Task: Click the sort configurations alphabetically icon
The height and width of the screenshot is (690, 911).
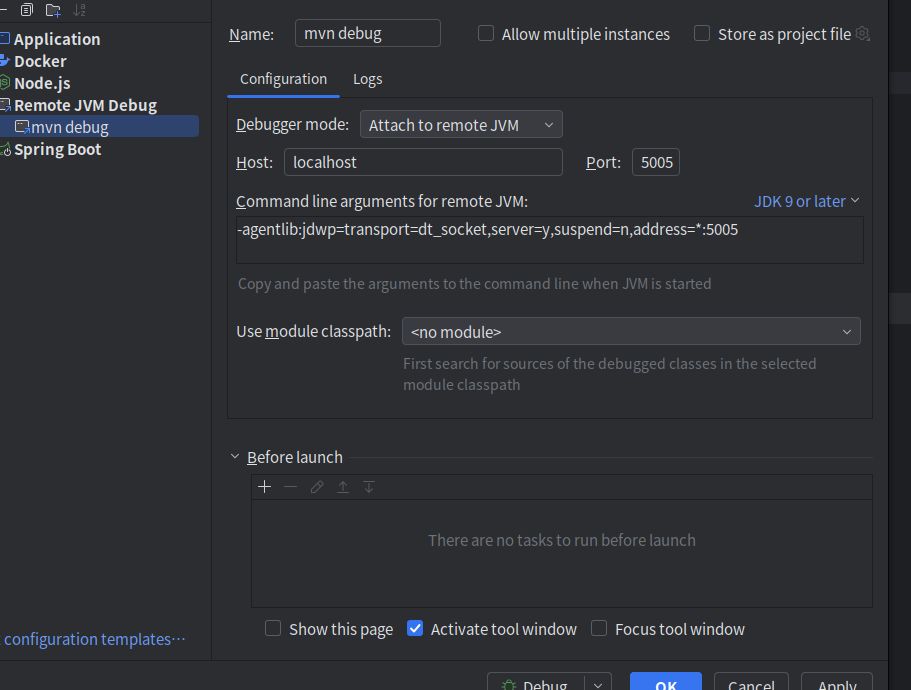Action: pos(80,10)
